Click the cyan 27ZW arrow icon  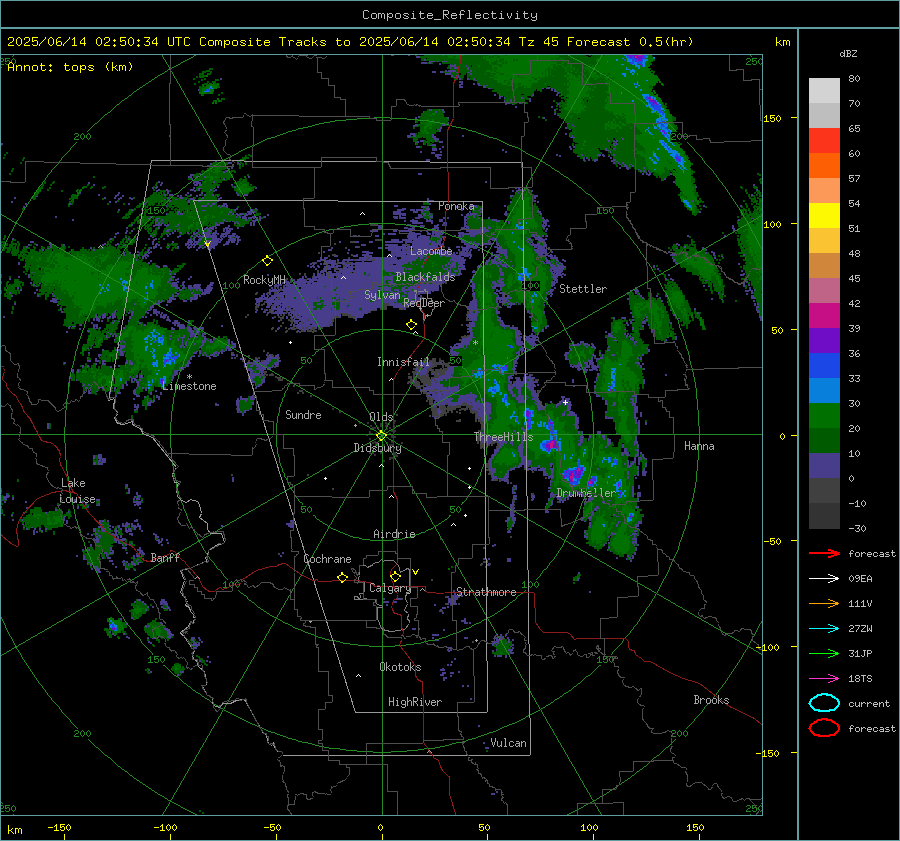824,629
